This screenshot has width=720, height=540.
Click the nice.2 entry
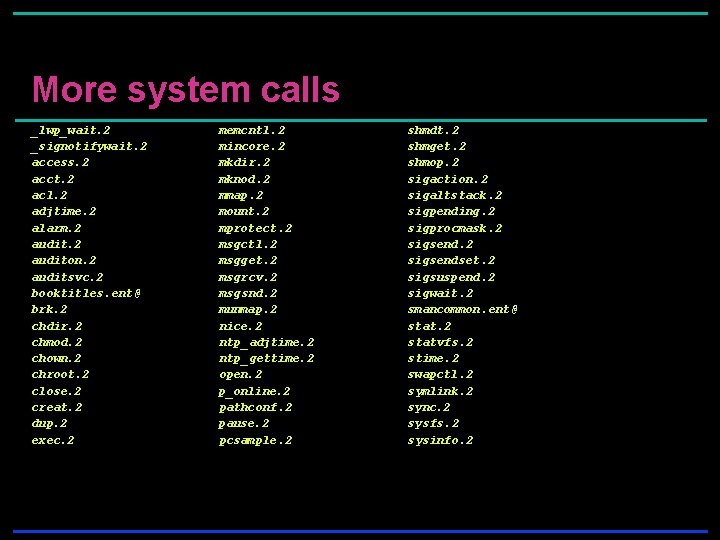(241, 326)
